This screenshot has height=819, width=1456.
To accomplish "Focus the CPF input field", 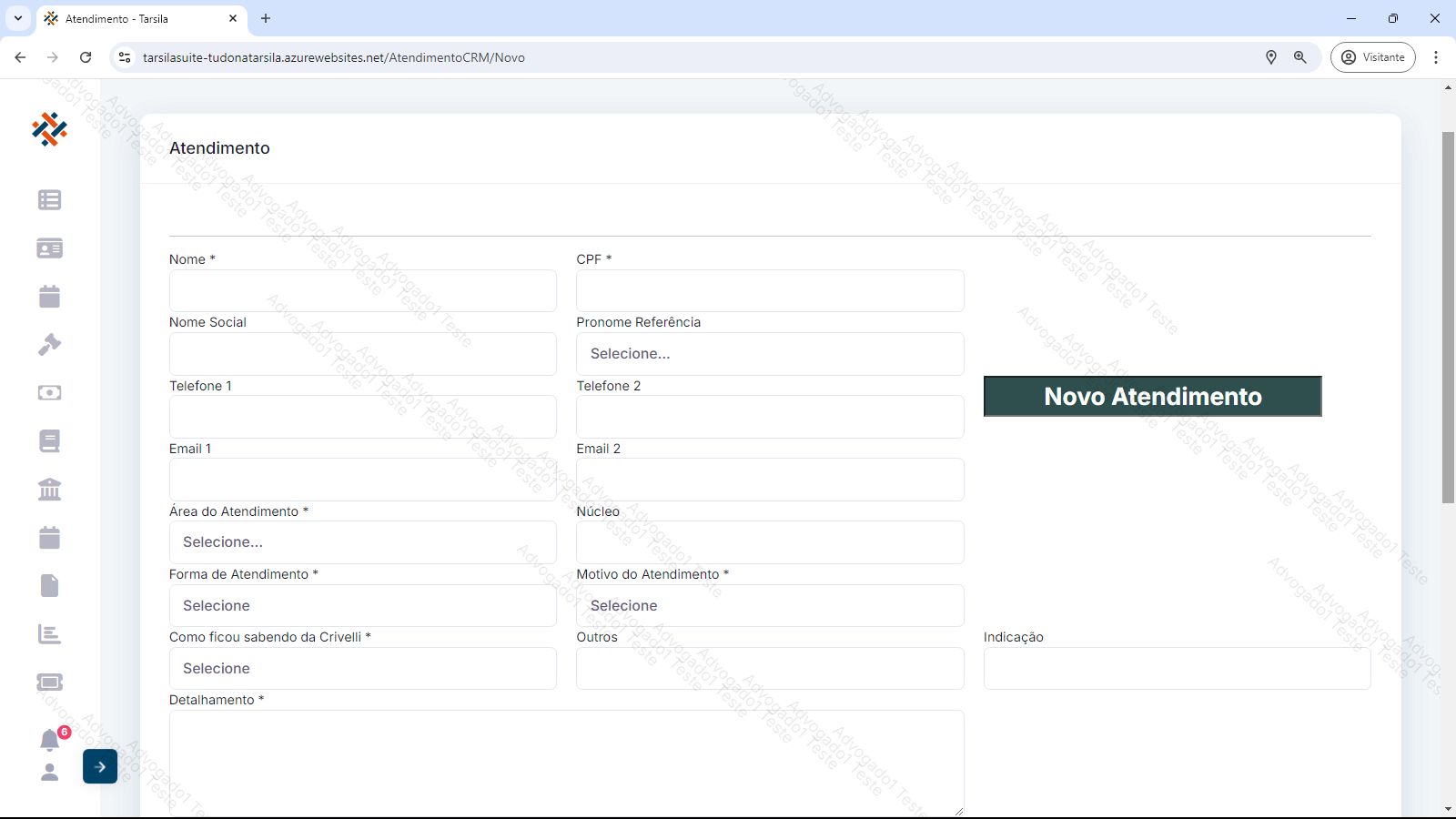I will pyautogui.click(x=769, y=291).
